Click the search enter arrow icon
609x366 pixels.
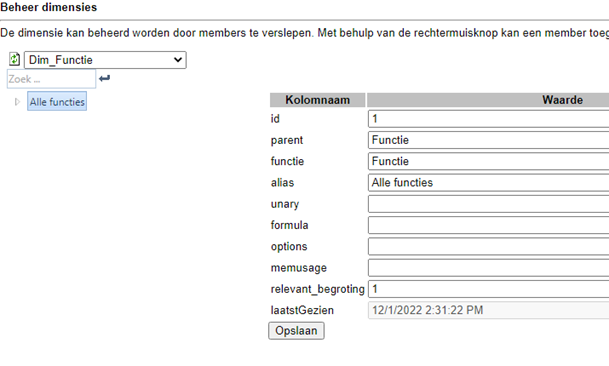104,78
